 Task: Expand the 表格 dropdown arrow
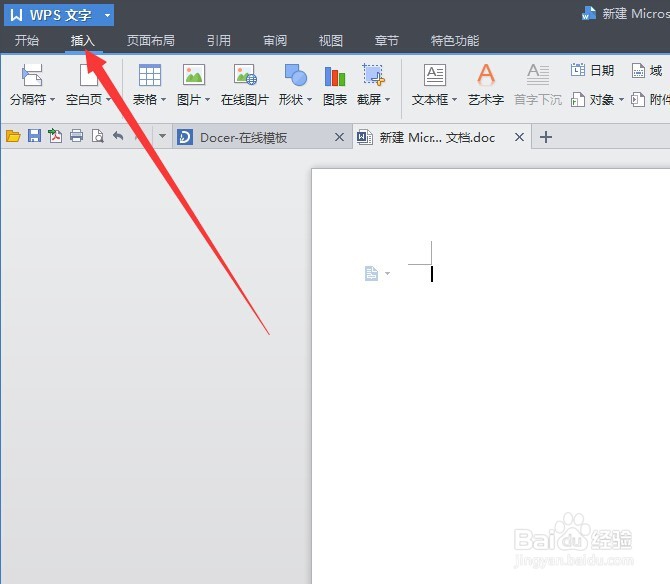(x=163, y=100)
